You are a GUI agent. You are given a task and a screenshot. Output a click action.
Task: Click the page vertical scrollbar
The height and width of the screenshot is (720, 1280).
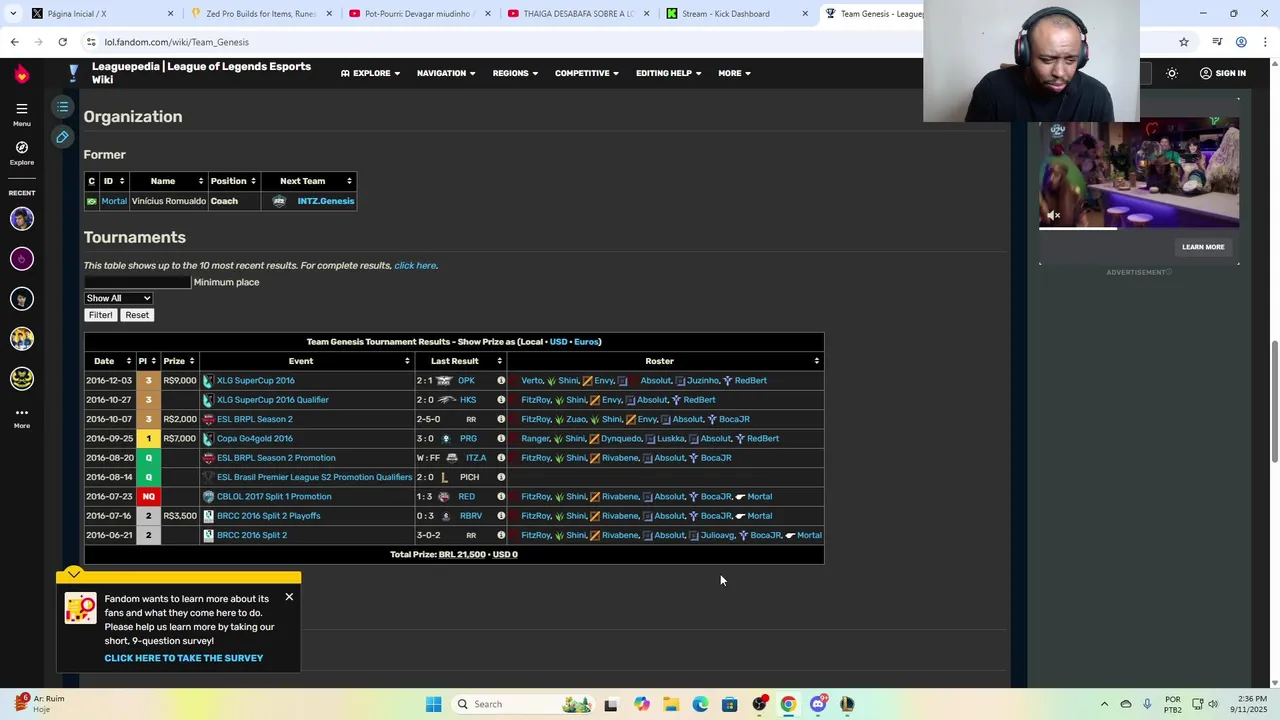1273,400
